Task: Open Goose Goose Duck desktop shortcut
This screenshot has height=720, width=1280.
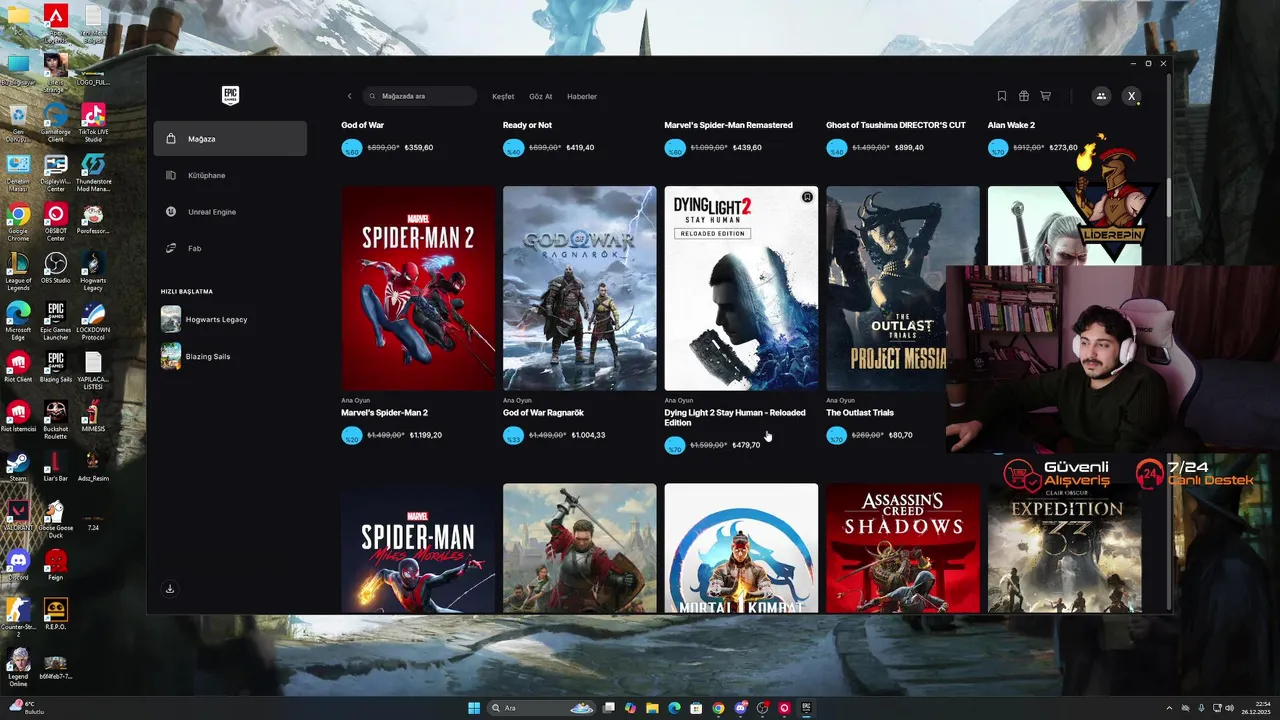Action: point(56,519)
